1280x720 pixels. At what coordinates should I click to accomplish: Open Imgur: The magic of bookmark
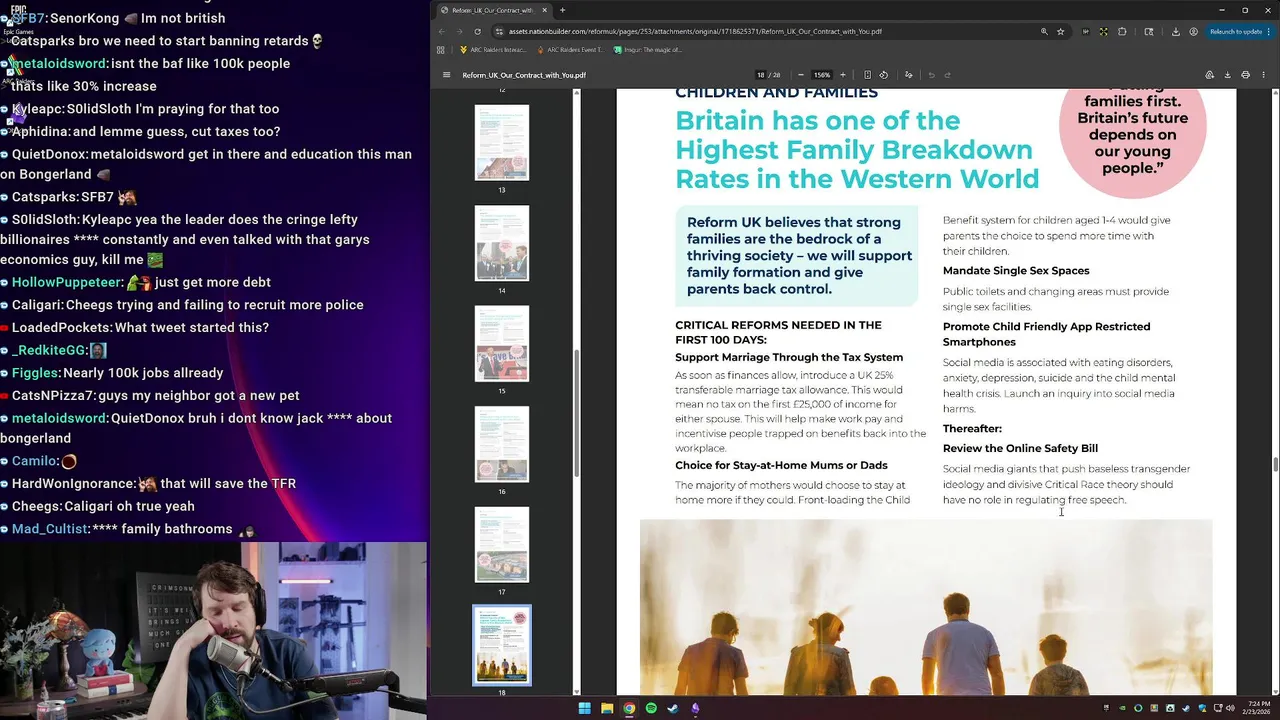click(x=648, y=49)
